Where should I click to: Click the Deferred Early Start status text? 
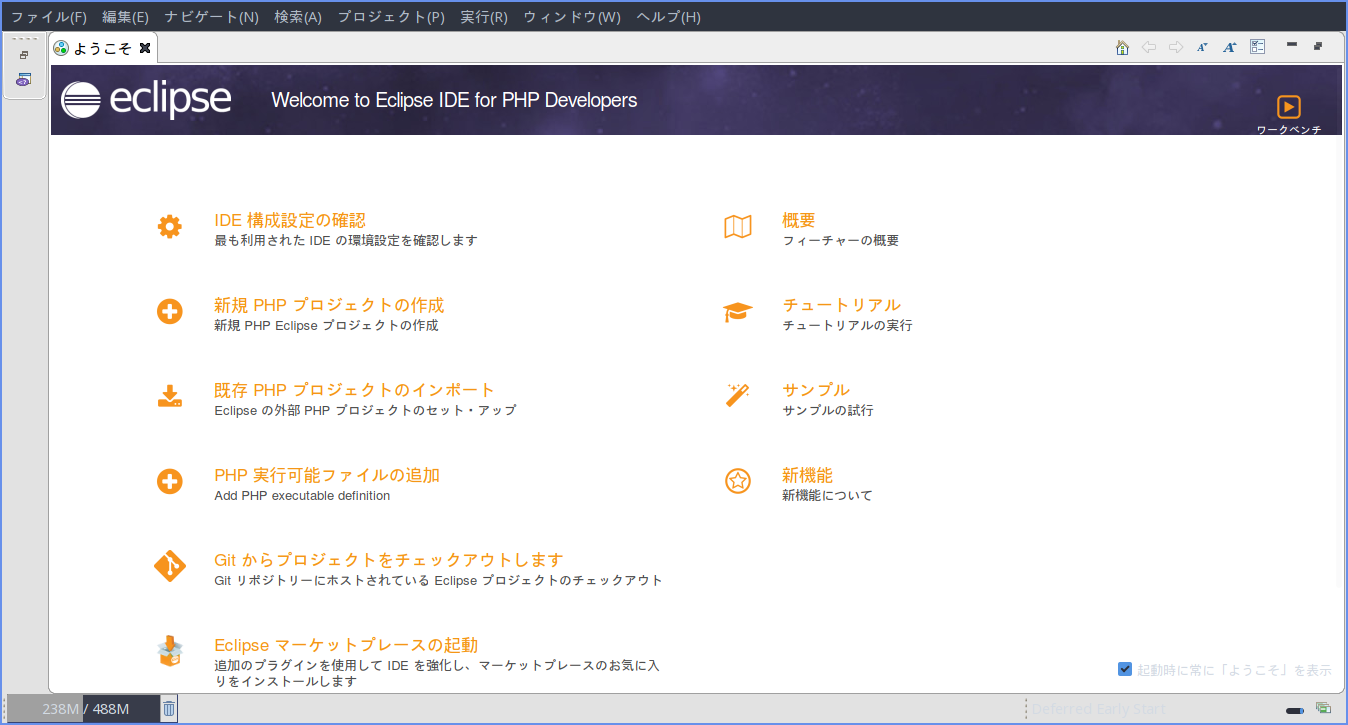tap(1098, 709)
